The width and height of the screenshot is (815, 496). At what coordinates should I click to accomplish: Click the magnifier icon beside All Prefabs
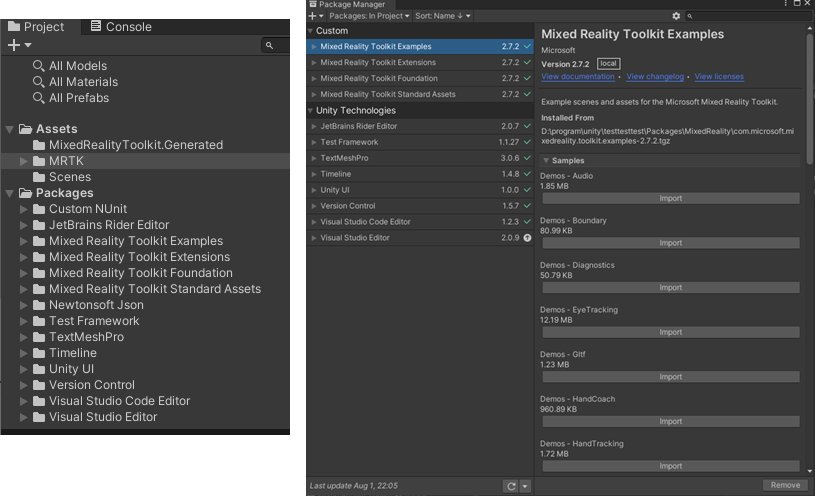(38, 98)
